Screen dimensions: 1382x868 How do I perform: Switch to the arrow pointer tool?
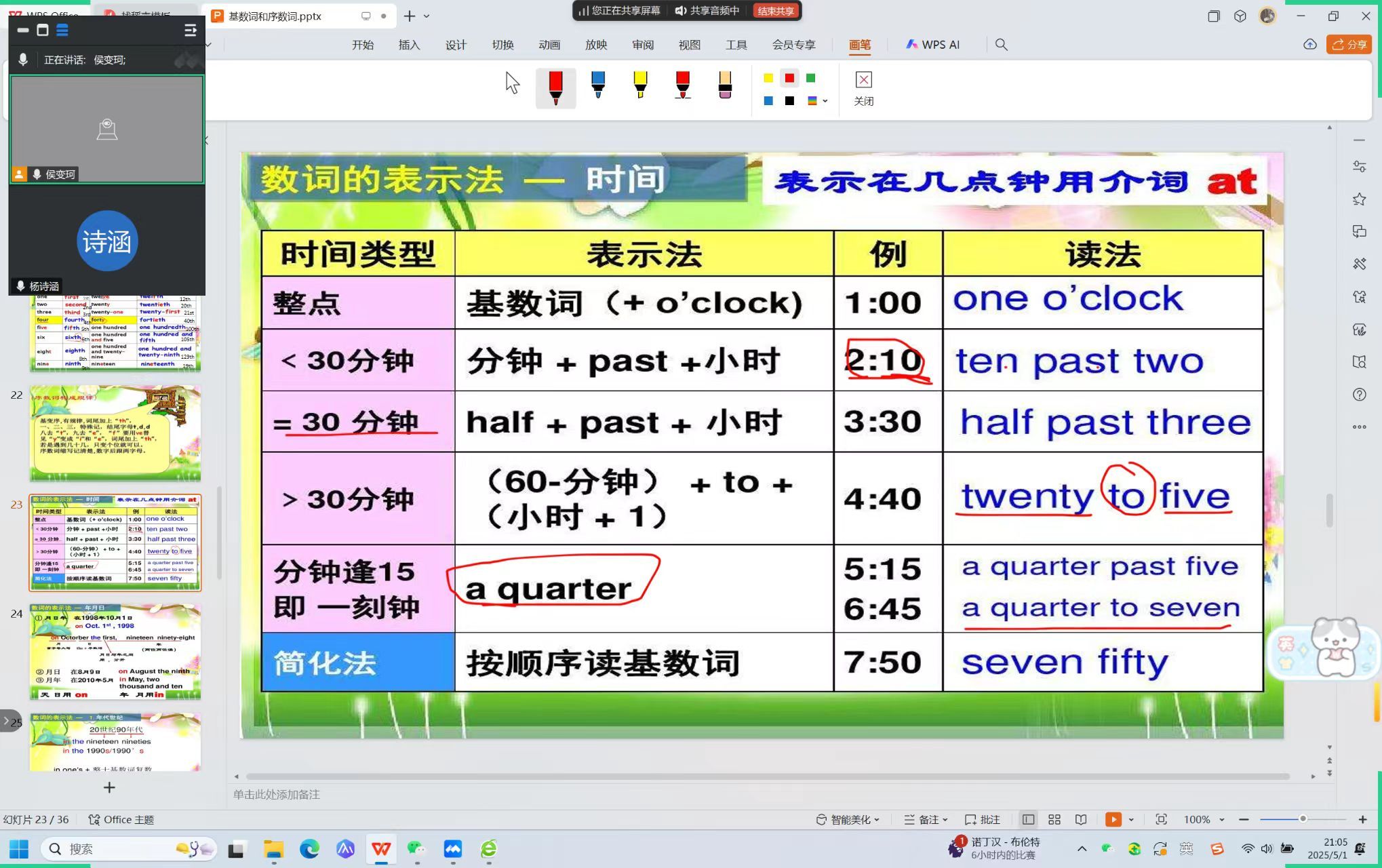click(513, 83)
